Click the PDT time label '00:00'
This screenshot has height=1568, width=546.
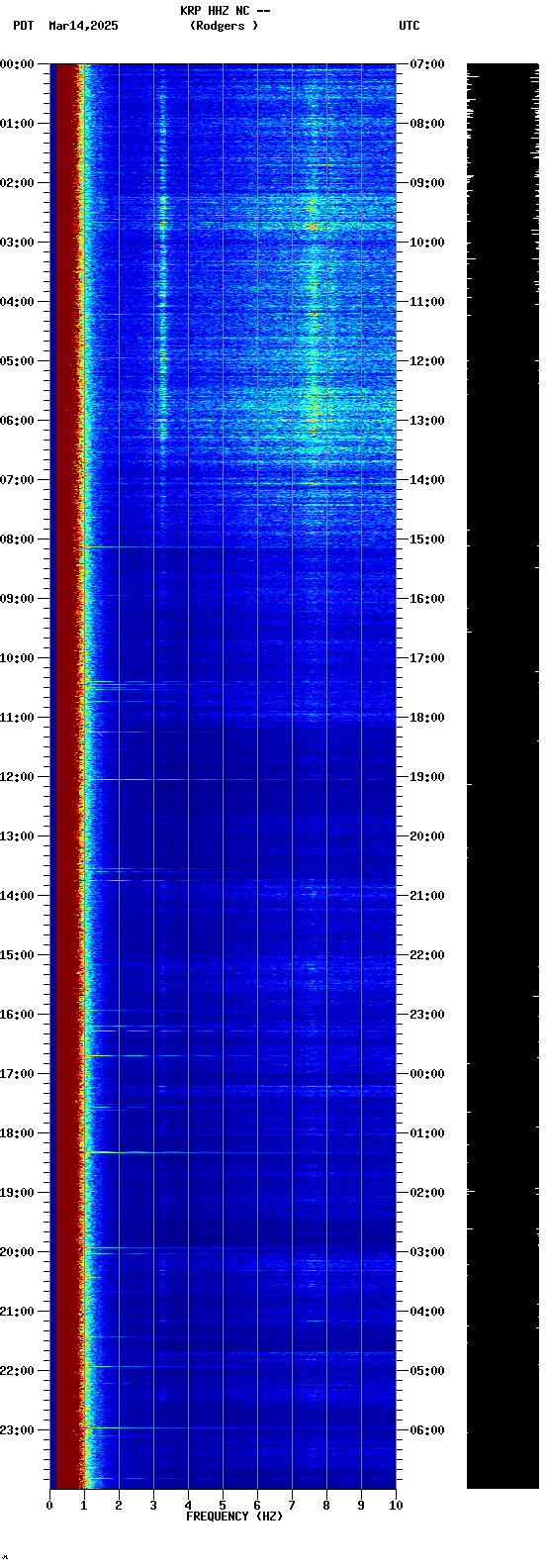point(17,64)
